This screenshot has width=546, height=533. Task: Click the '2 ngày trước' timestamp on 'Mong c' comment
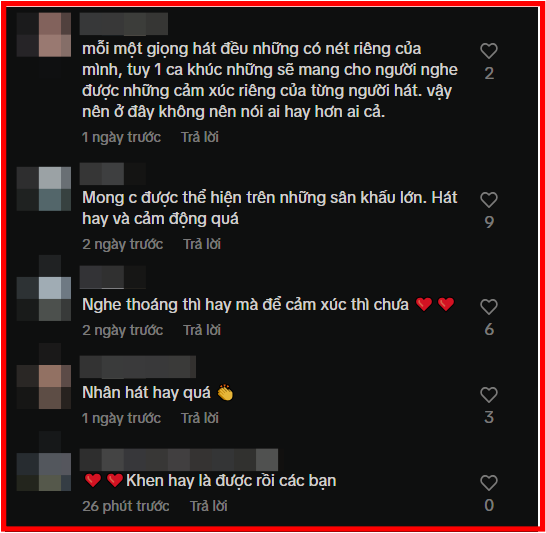pyautogui.click(x=123, y=244)
